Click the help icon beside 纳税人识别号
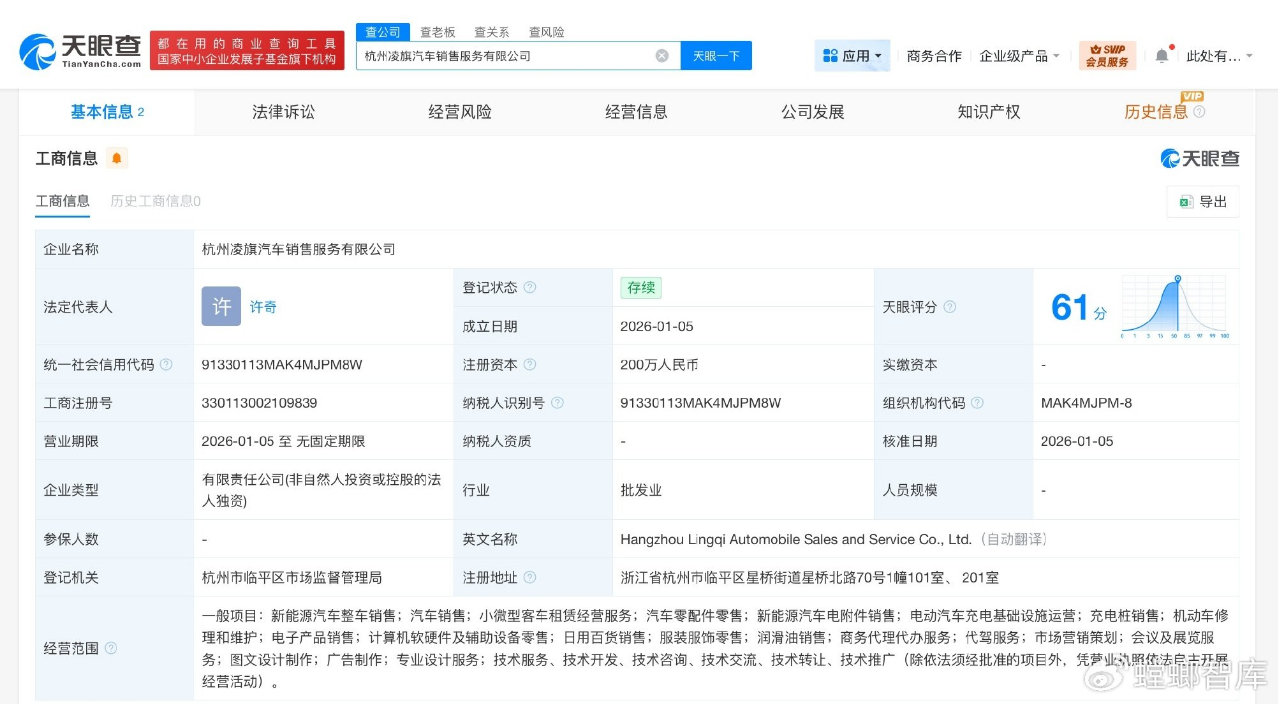 (x=559, y=402)
